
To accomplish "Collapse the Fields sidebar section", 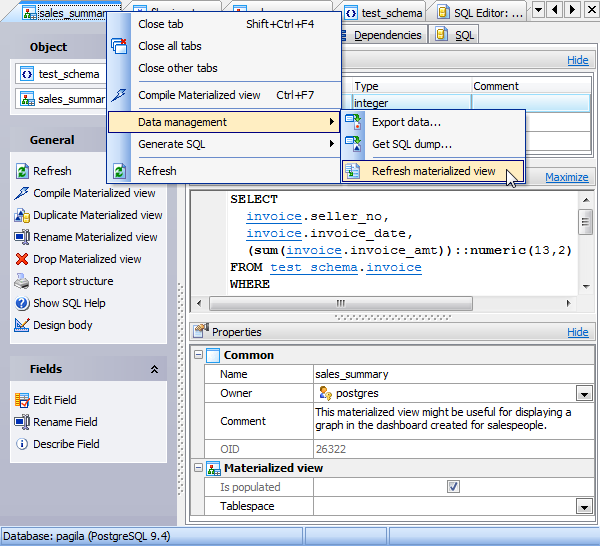I will (154, 369).
